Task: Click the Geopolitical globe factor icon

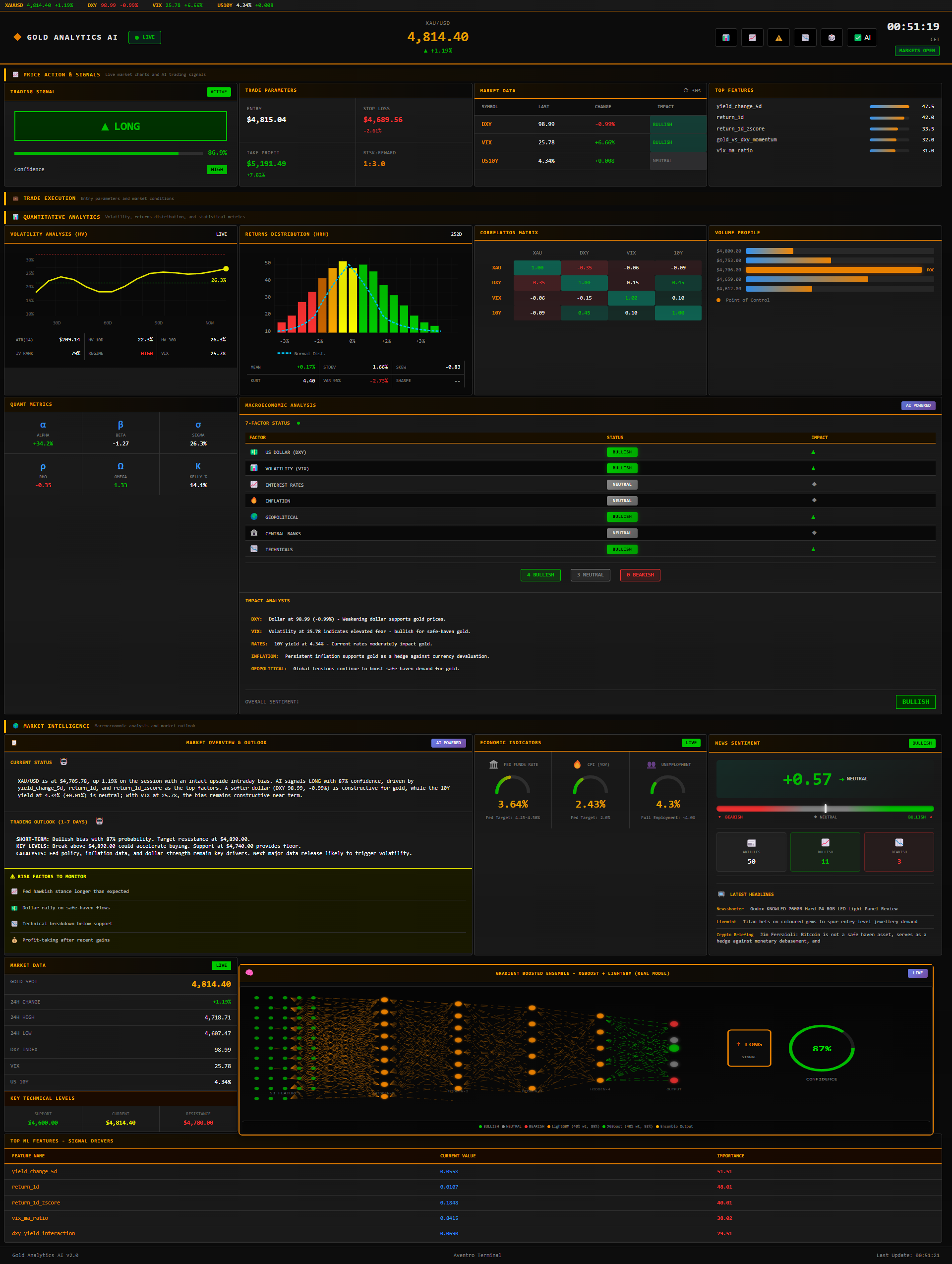Action: (254, 516)
